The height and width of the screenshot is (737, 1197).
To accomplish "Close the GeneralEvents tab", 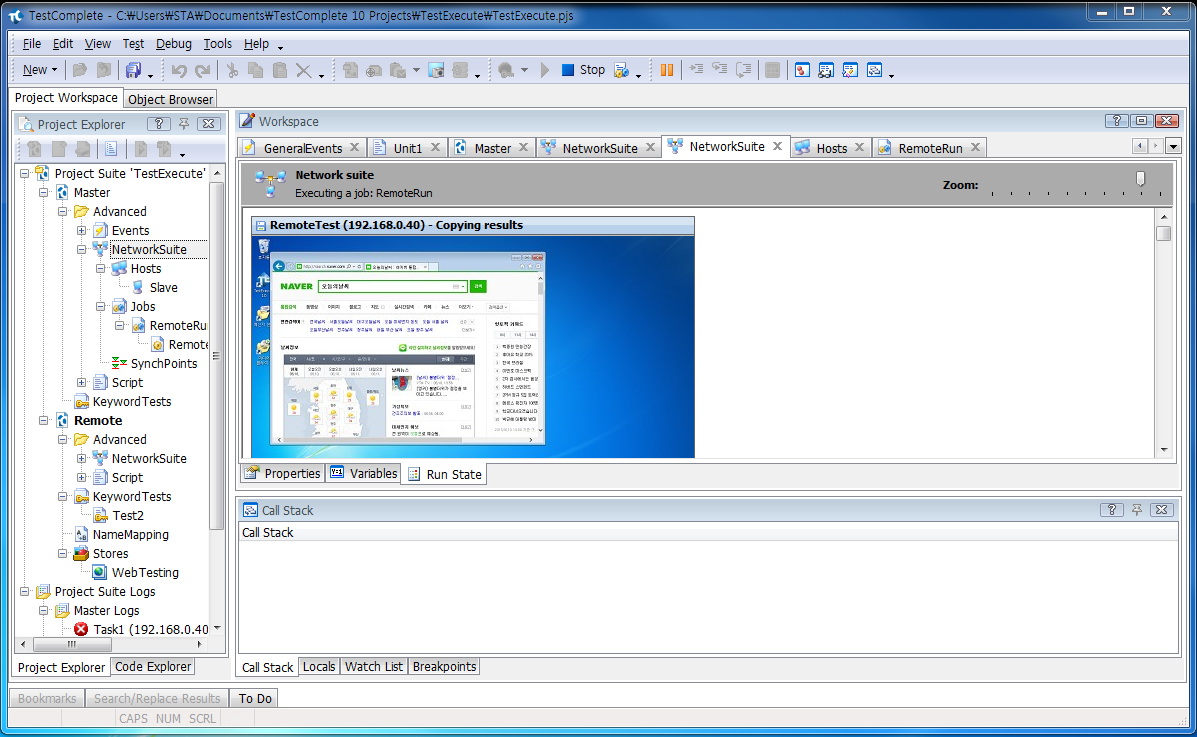I will coord(353,148).
